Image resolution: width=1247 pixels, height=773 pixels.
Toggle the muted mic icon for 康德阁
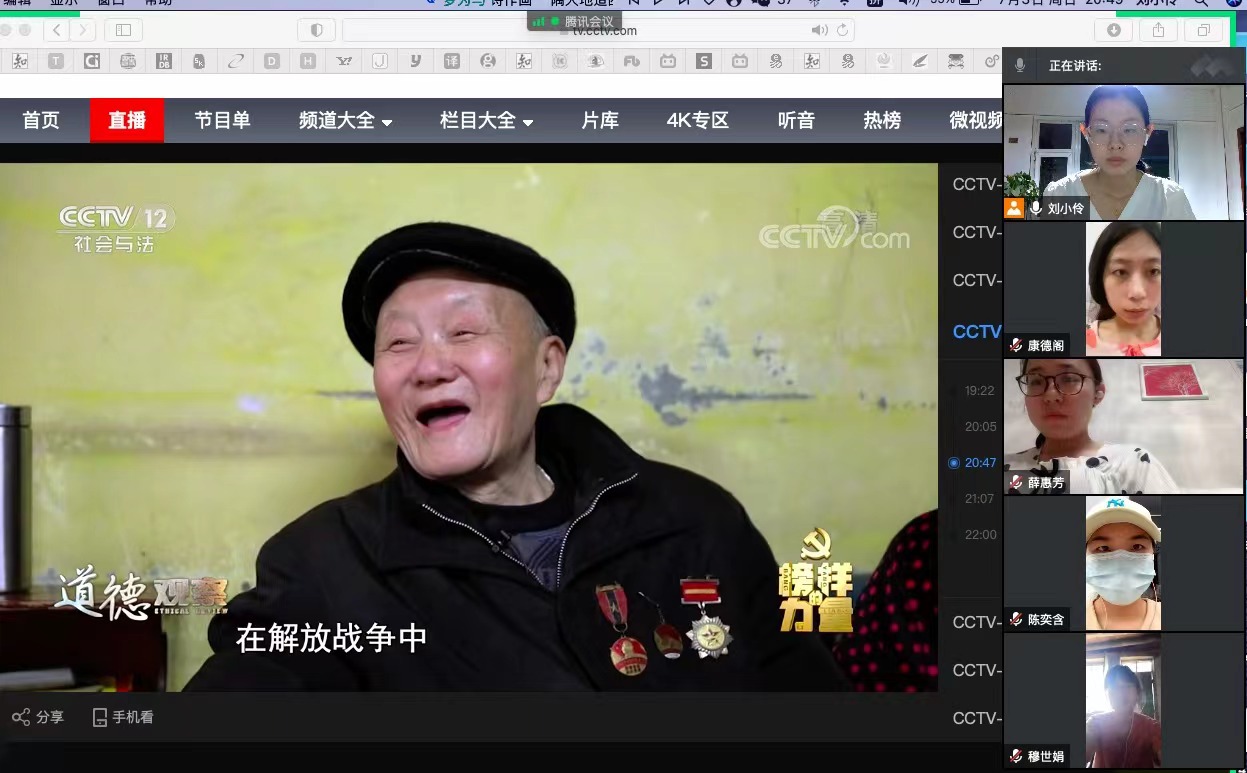1016,345
